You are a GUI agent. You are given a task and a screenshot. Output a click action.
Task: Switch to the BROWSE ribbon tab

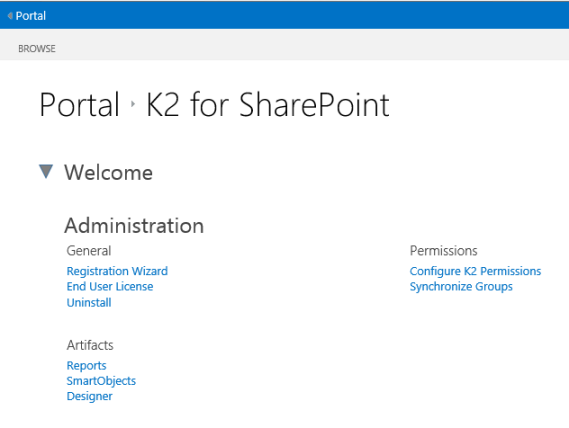click(37, 49)
